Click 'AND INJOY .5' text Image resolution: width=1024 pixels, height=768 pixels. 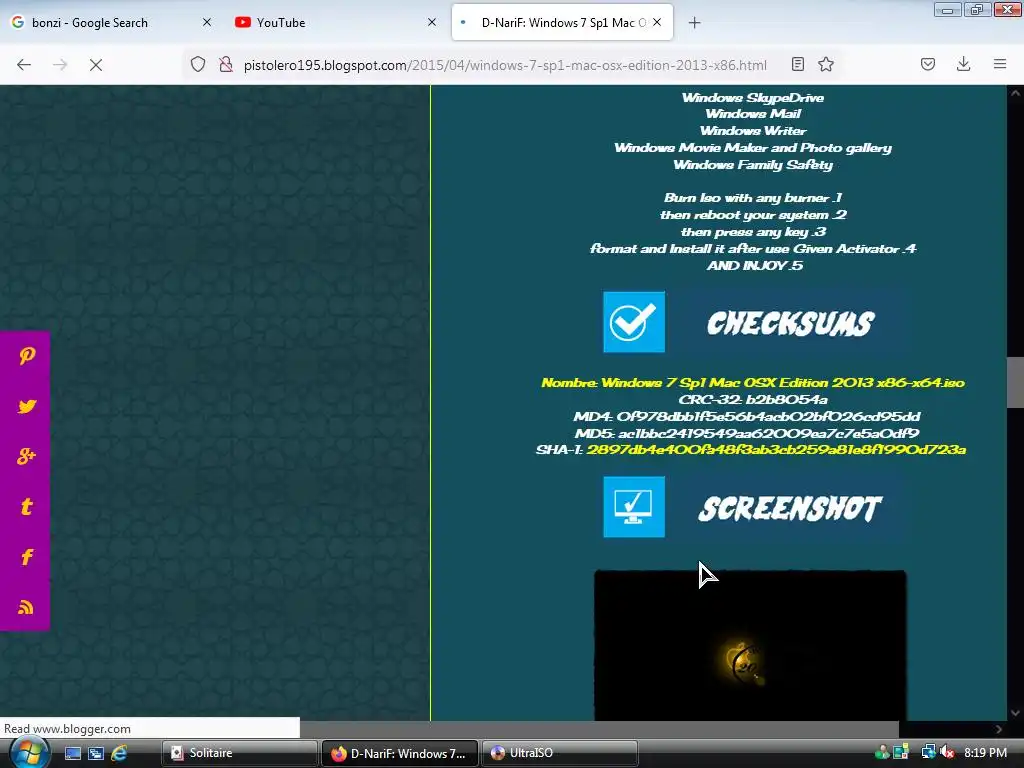754,265
